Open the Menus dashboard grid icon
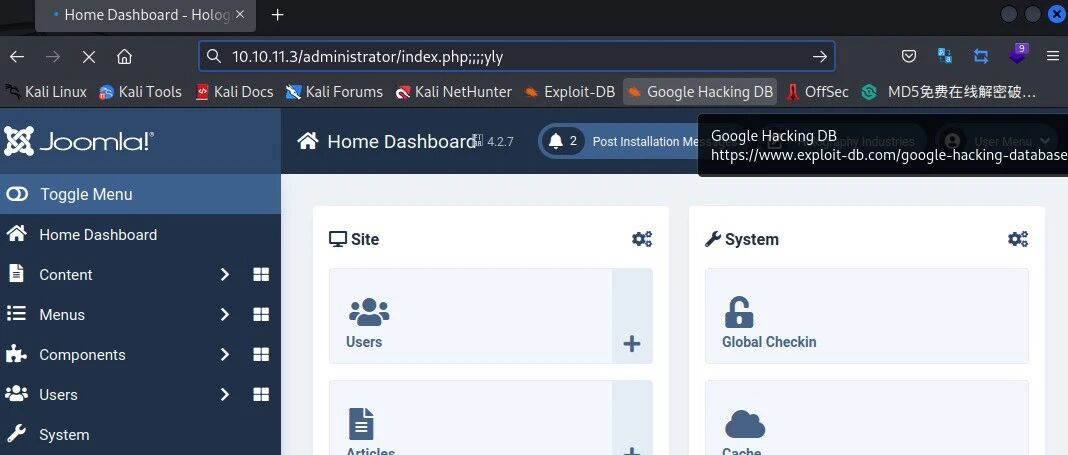This screenshot has height=455, width=1068. [x=261, y=315]
